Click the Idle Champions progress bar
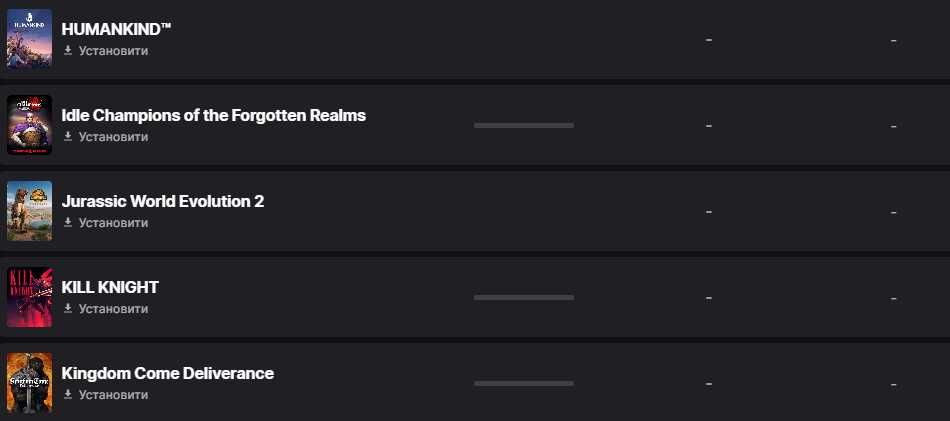Viewport: 950px width, 421px height. tap(524, 125)
